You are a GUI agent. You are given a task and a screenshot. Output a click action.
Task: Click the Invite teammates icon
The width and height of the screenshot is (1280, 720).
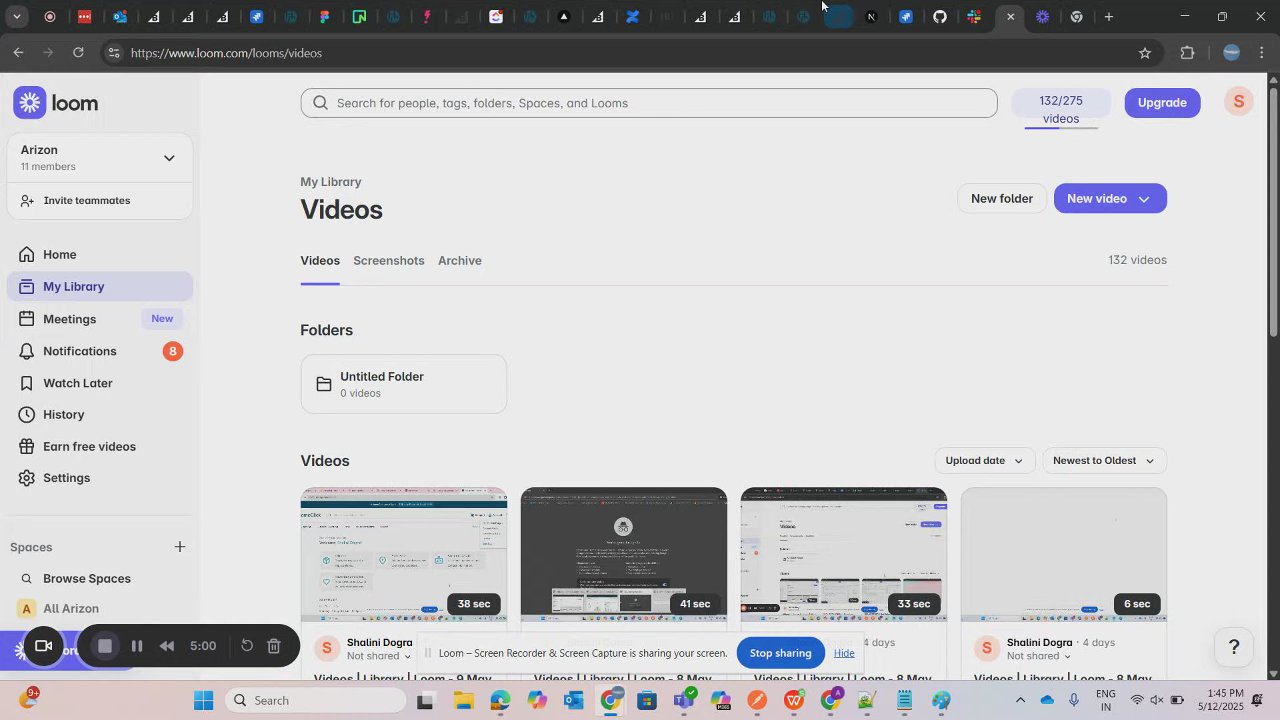27,201
